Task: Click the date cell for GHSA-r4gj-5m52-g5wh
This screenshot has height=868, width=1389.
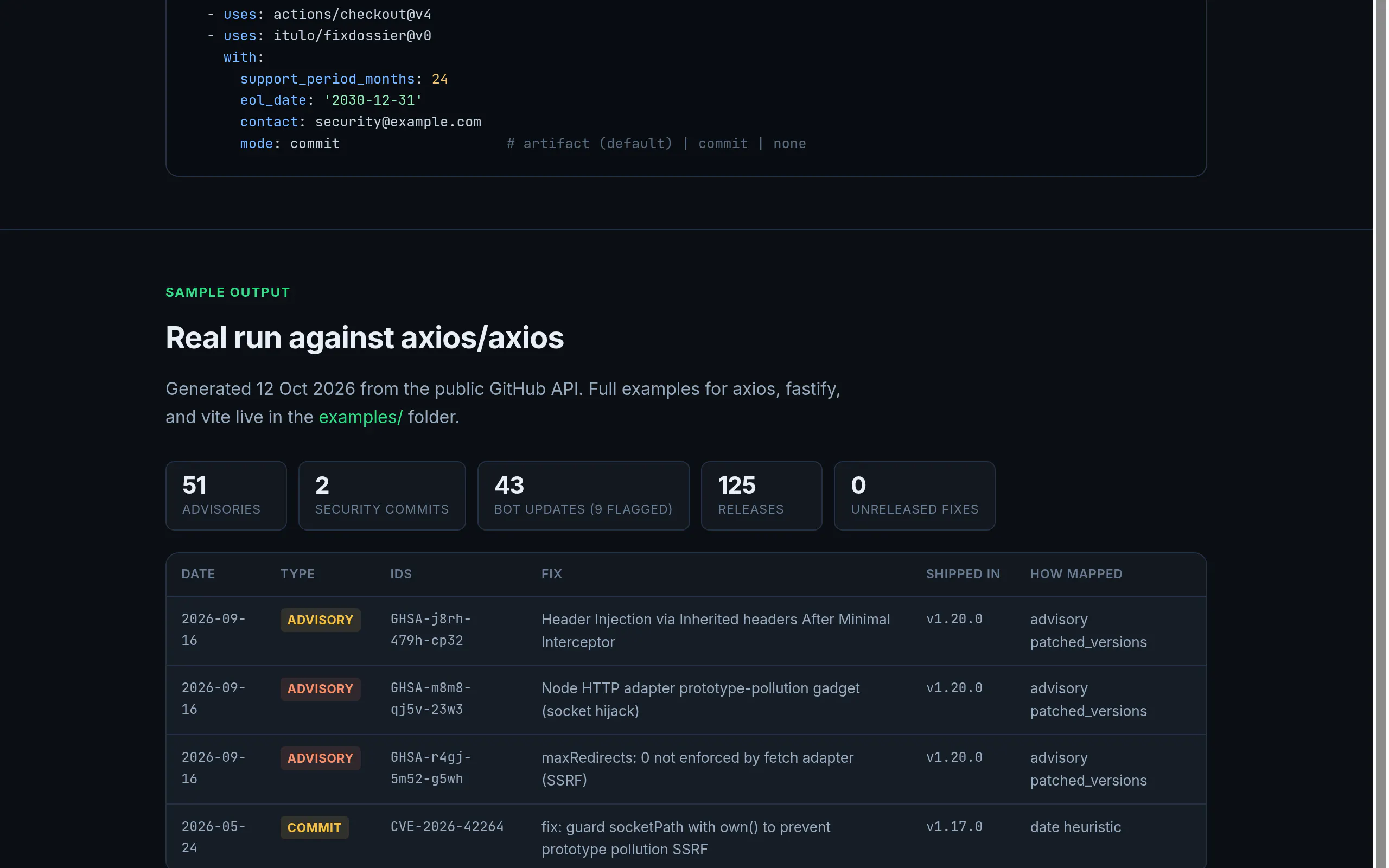Action: click(214, 768)
